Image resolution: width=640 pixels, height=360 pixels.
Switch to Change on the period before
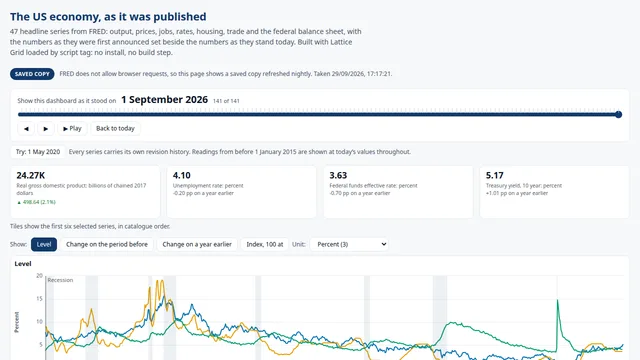107,244
